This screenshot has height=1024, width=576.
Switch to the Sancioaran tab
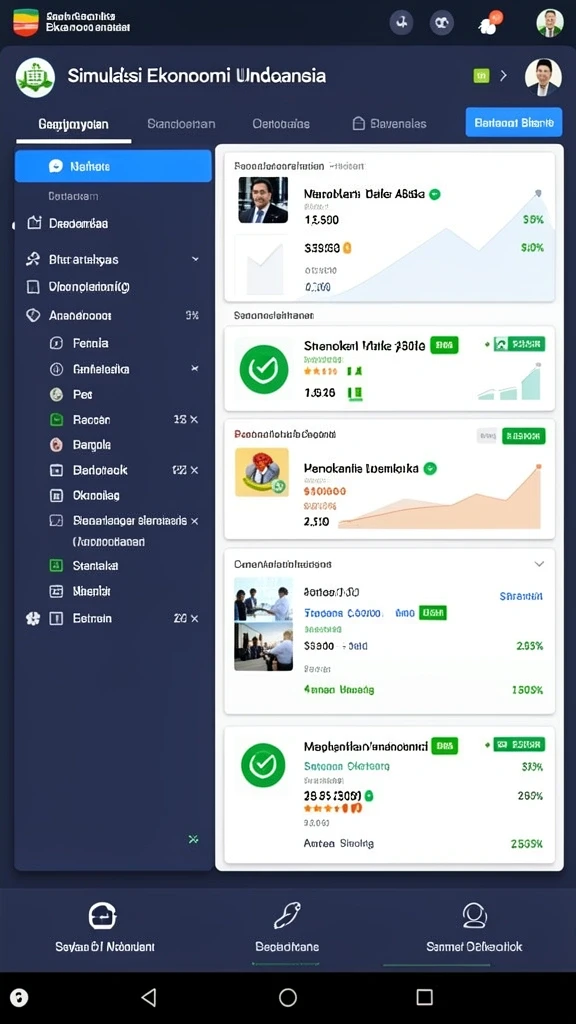pos(181,123)
